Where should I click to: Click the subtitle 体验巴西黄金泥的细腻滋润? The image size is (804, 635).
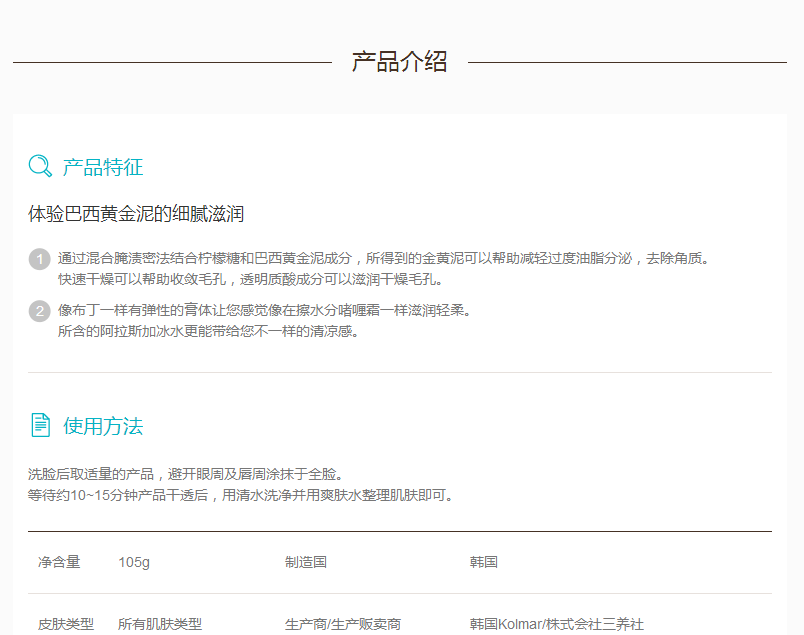click(136, 214)
